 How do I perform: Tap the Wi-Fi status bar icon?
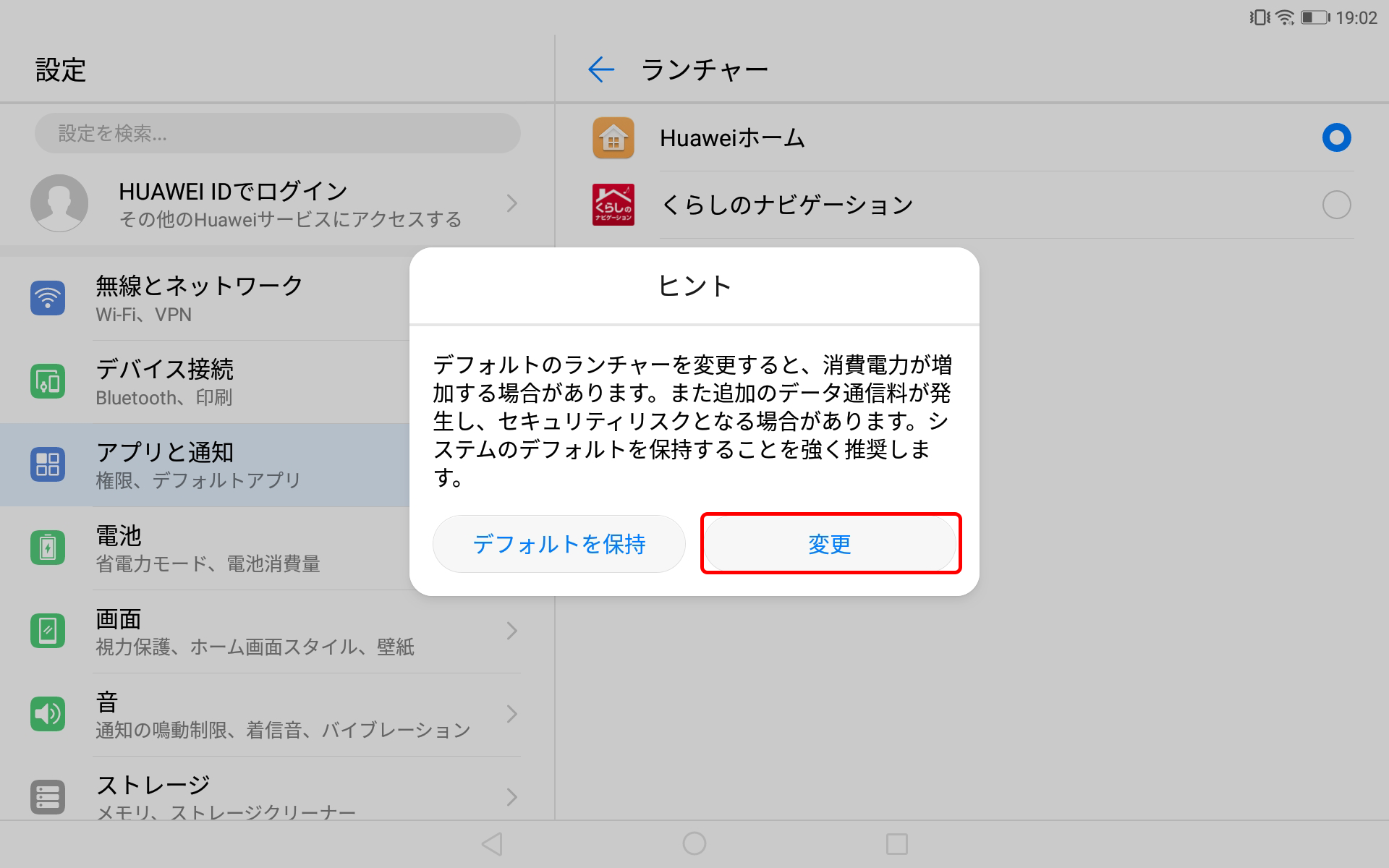coord(1285,17)
